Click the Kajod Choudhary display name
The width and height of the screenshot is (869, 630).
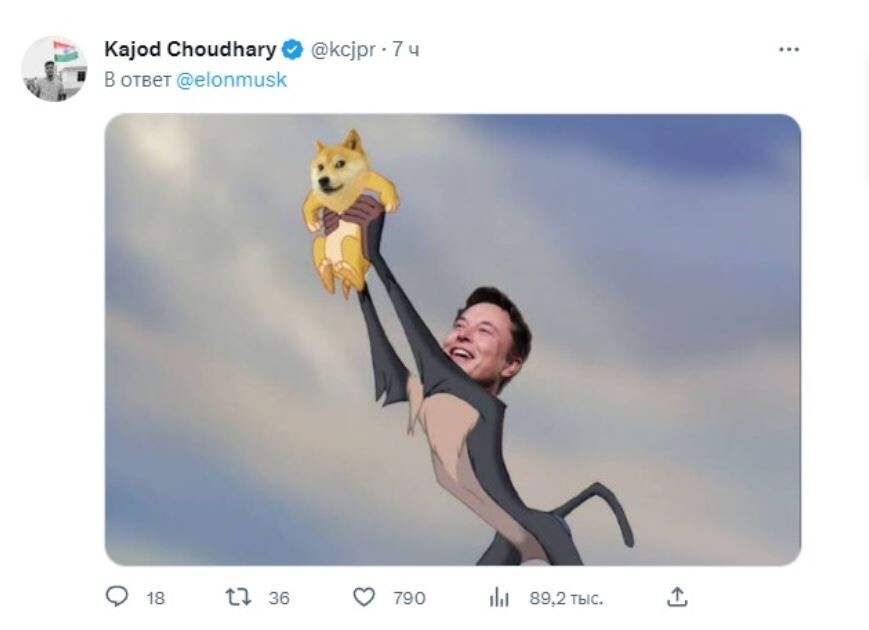click(190, 50)
